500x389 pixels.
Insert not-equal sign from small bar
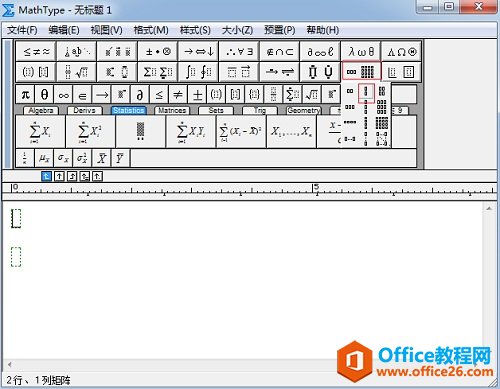[x=178, y=95]
